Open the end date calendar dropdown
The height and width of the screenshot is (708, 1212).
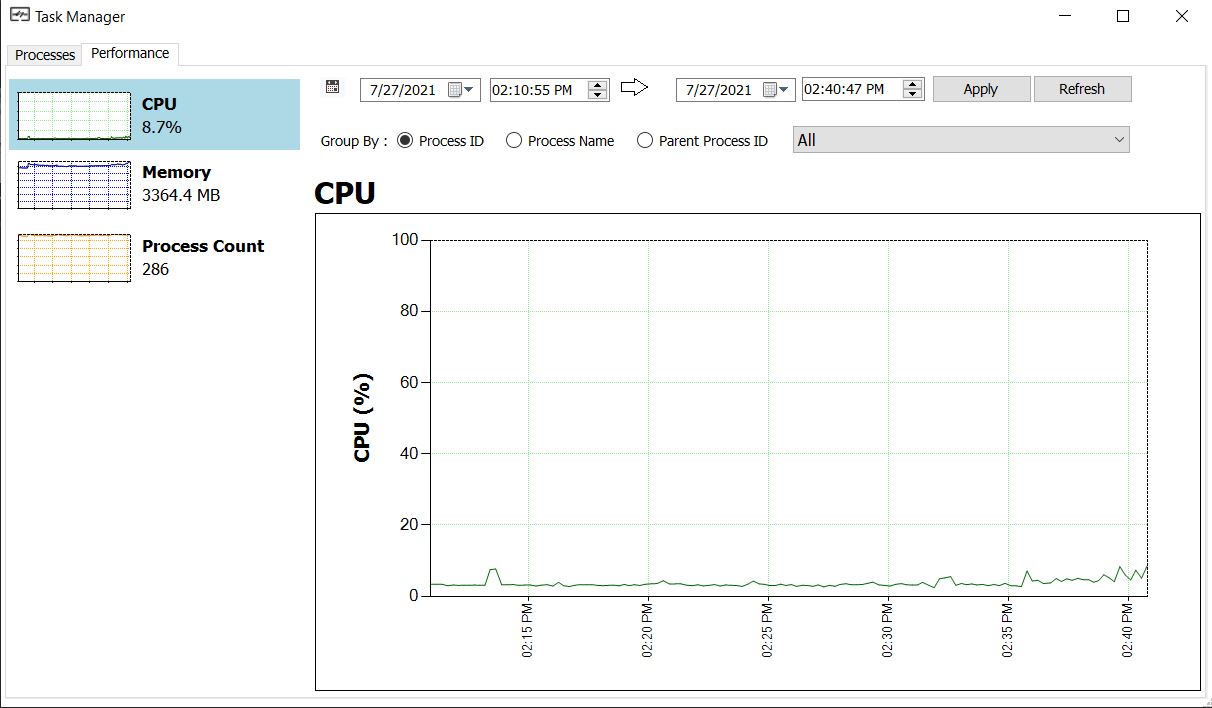point(785,89)
